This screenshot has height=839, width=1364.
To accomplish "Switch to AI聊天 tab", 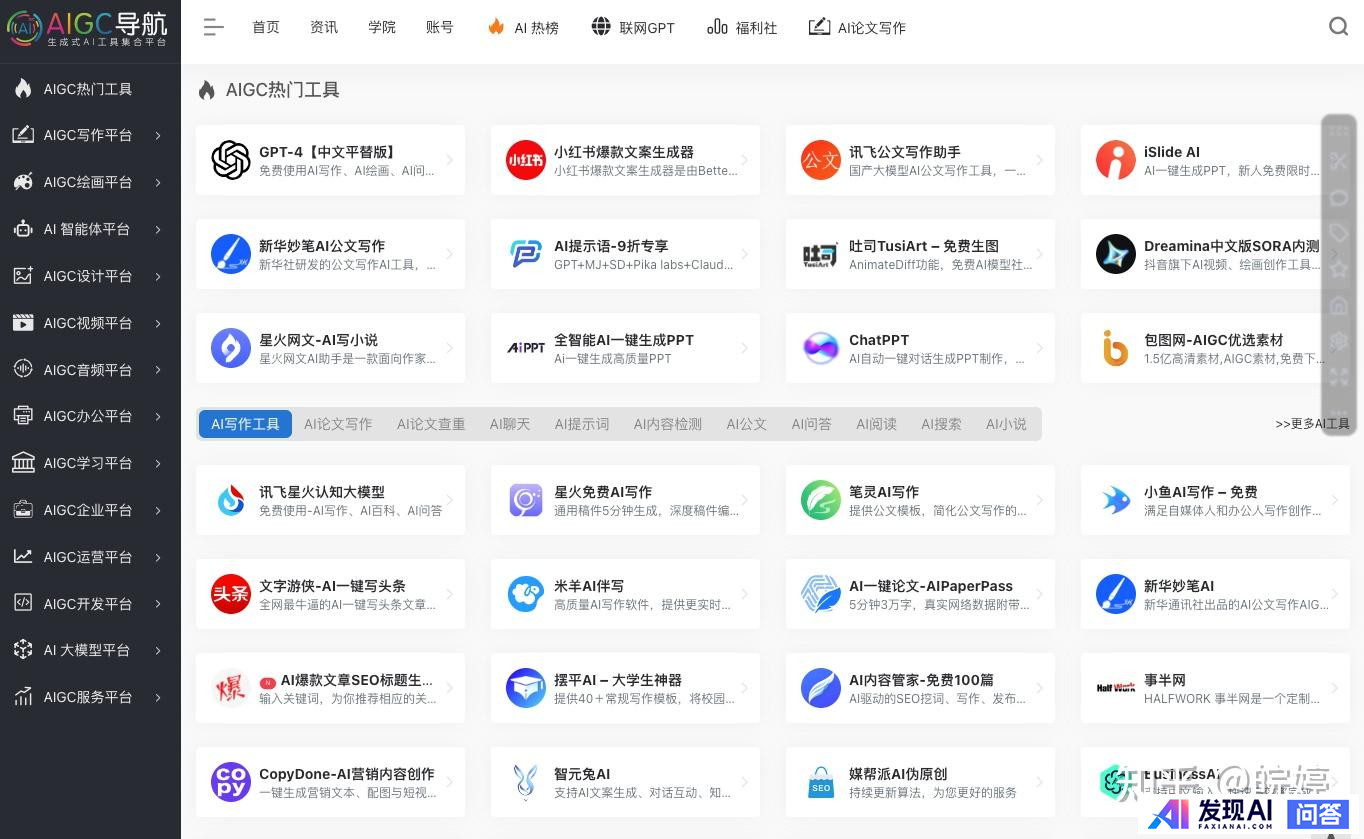I will [510, 424].
